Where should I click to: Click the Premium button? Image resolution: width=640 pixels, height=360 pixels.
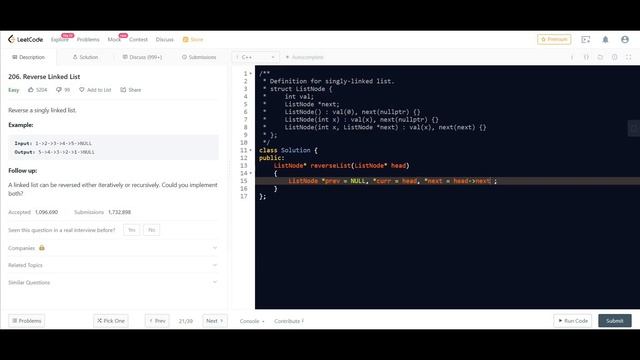point(554,40)
